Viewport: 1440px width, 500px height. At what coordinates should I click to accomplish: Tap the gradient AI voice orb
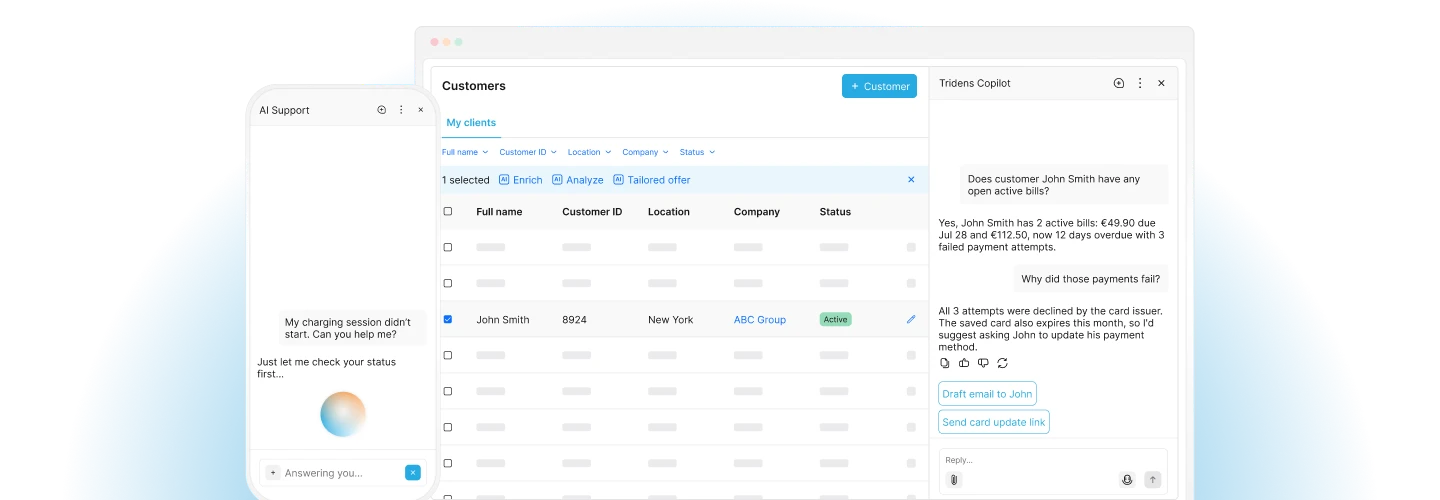343,414
